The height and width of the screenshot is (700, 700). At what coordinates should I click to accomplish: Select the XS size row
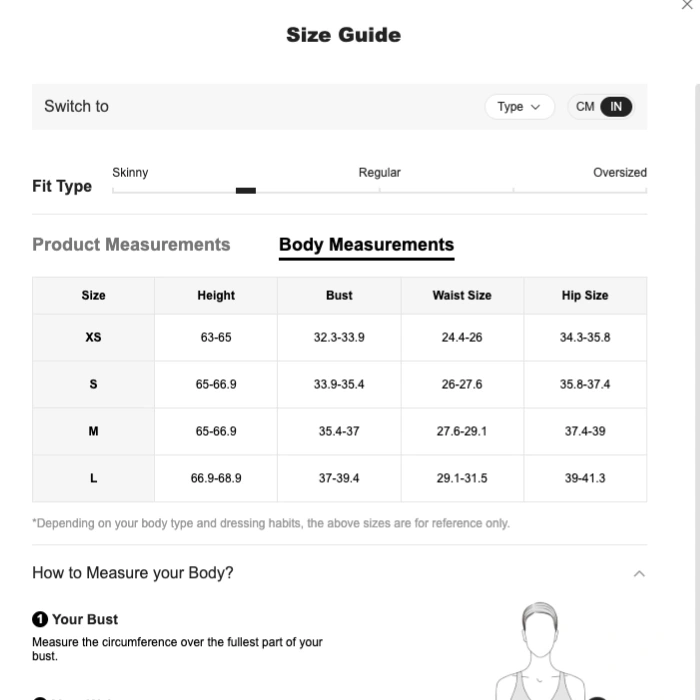339,338
